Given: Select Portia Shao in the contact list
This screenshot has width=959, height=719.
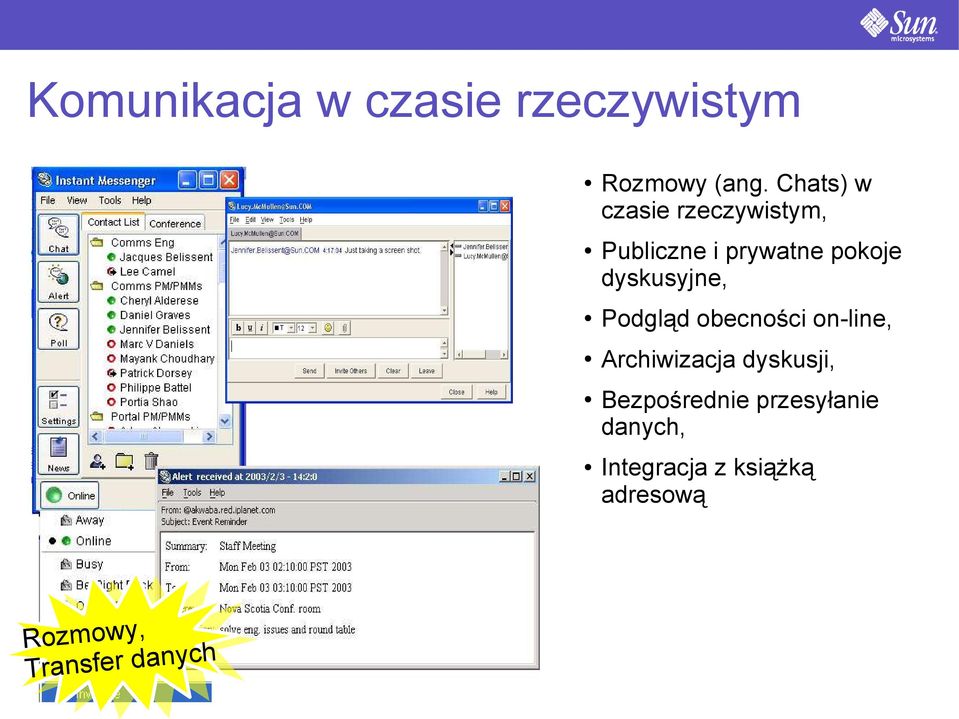Looking at the screenshot, I should pyautogui.click(x=149, y=402).
